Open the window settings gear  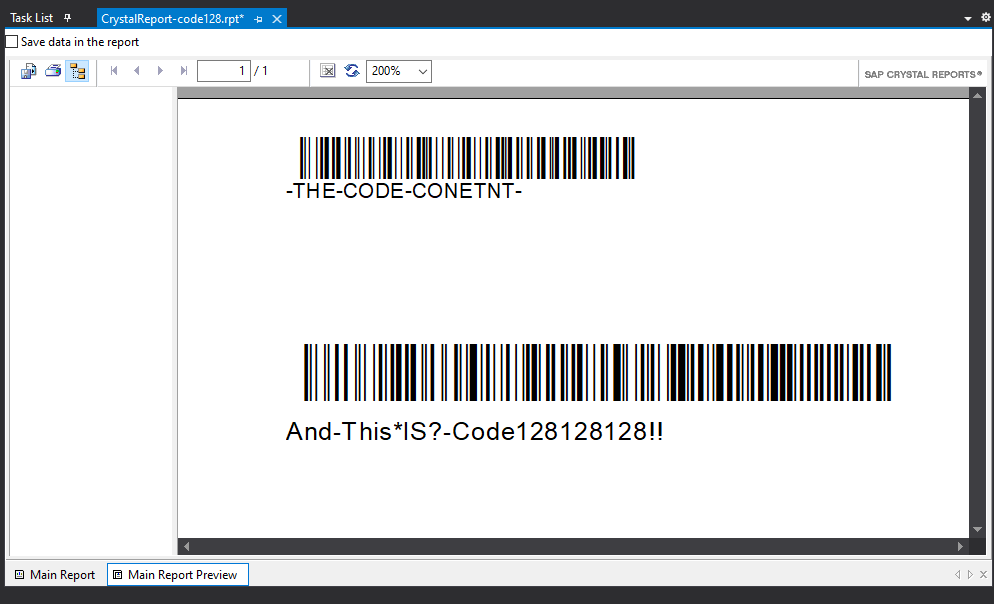pyautogui.click(x=986, y=18)
